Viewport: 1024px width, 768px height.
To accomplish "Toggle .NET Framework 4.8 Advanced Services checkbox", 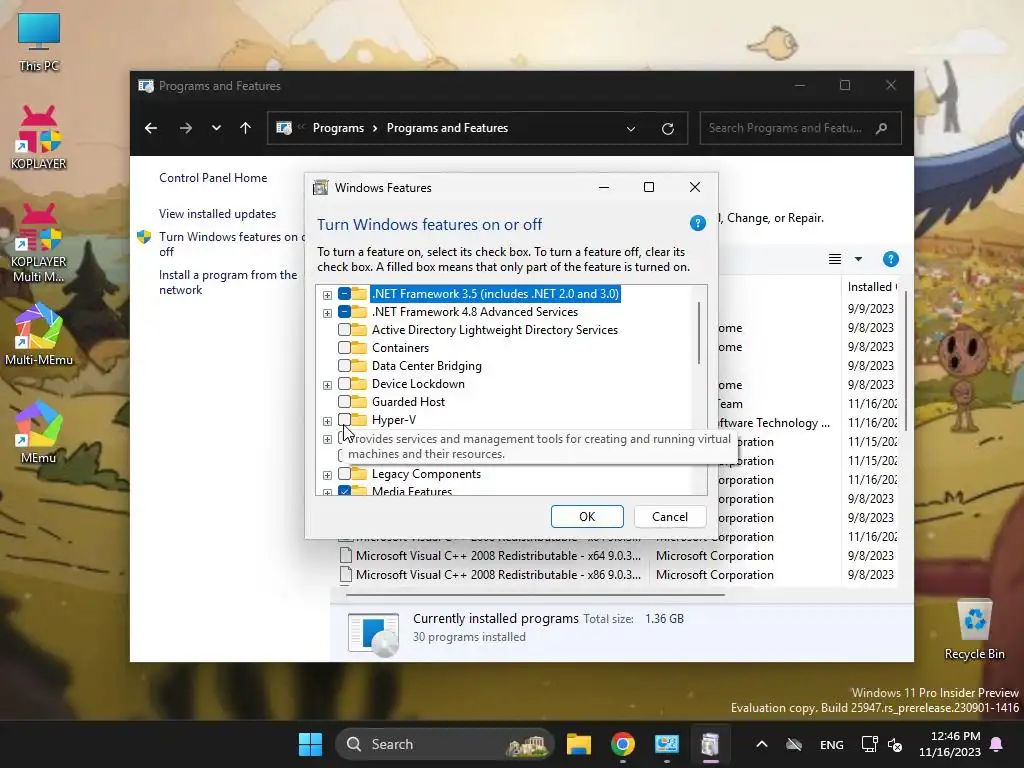I will 344,312.
